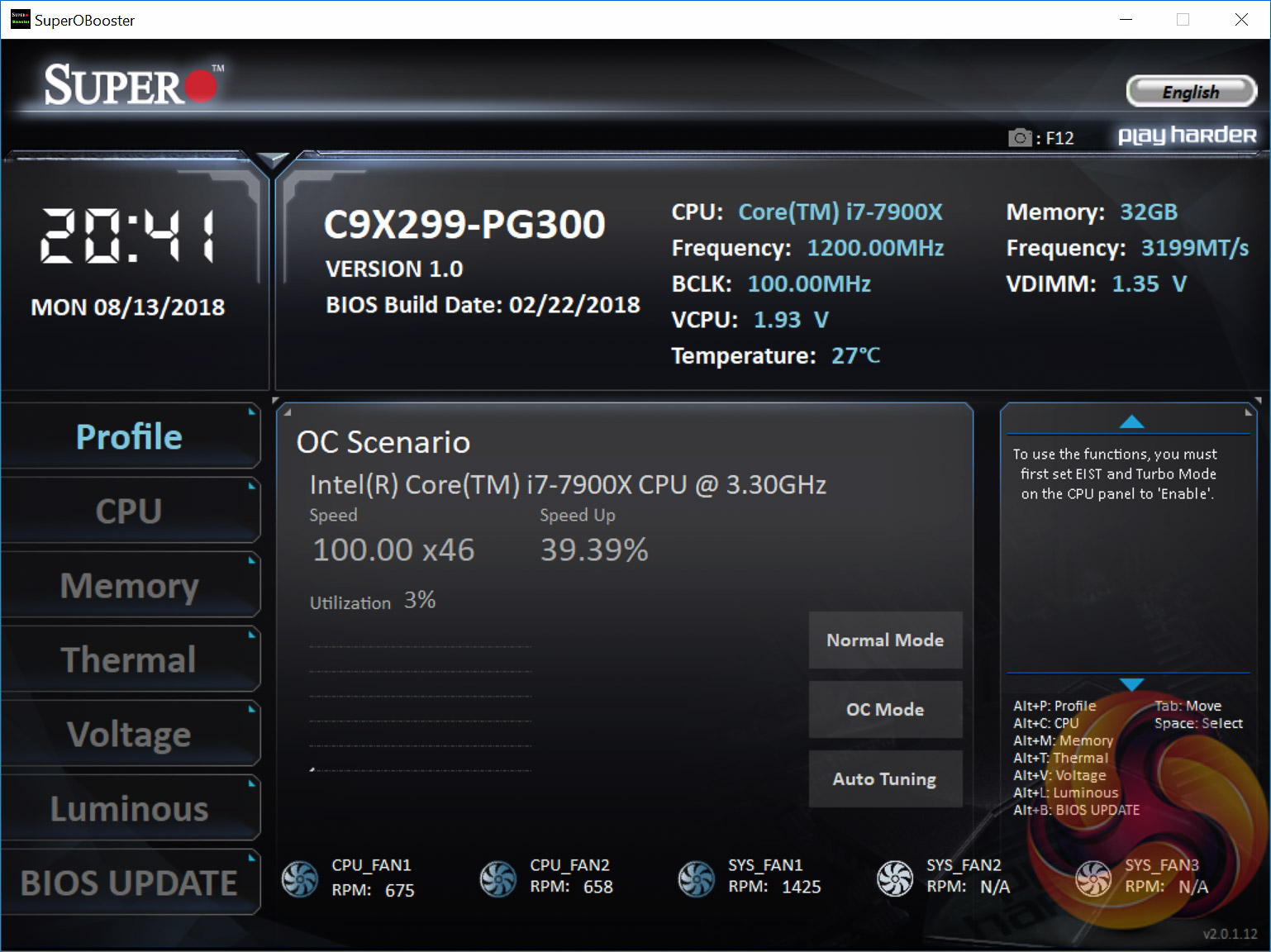The width and height of the screenshot is (1271, 952).
Task: Switch to the CPU tab
Action: point(130,511)
